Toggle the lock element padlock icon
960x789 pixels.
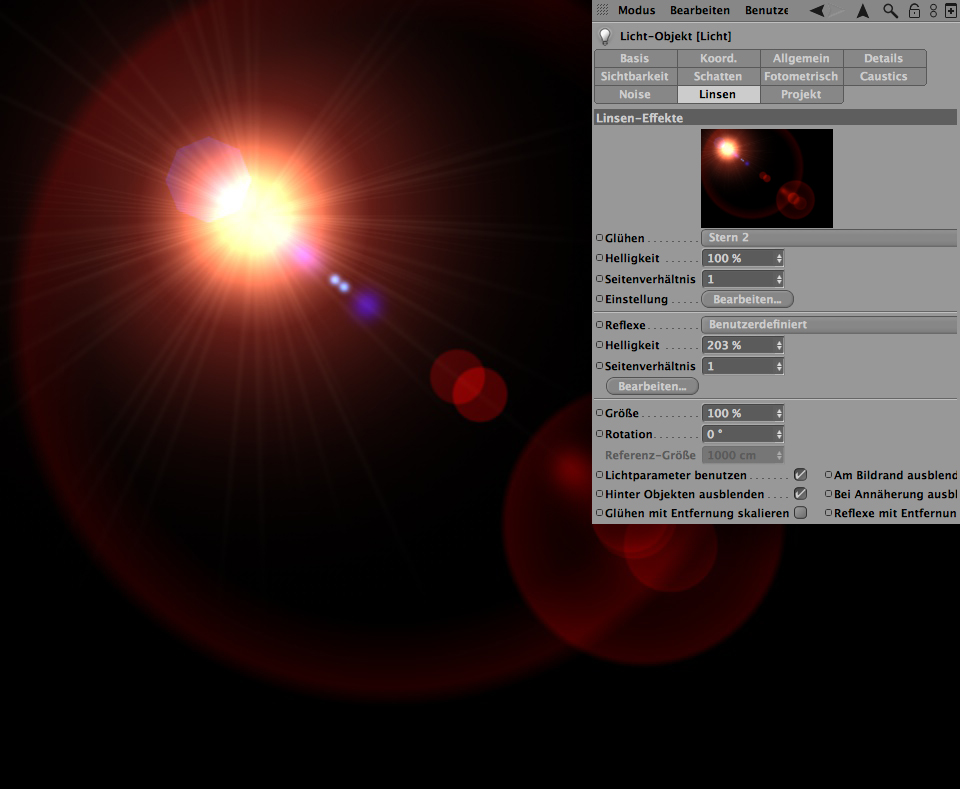[914, 10]
